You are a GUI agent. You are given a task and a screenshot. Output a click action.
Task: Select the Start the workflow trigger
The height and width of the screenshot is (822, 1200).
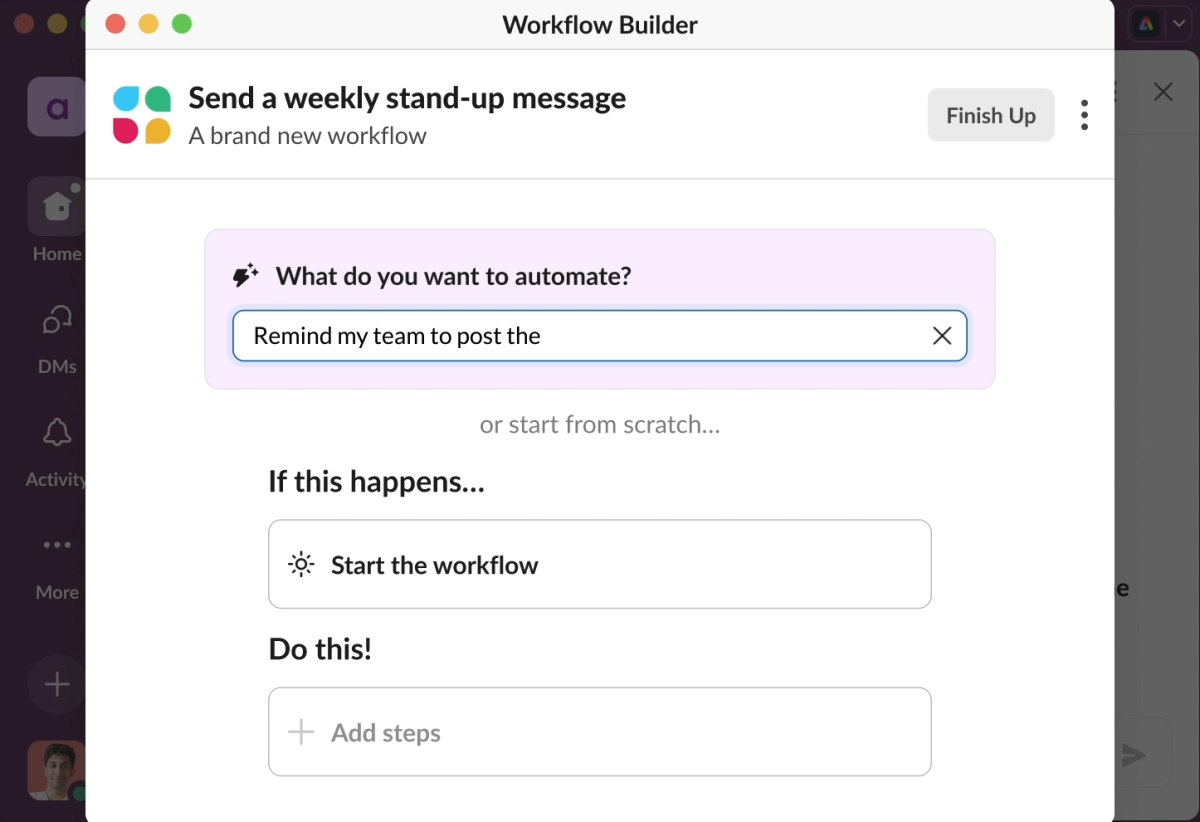[600, 564]
